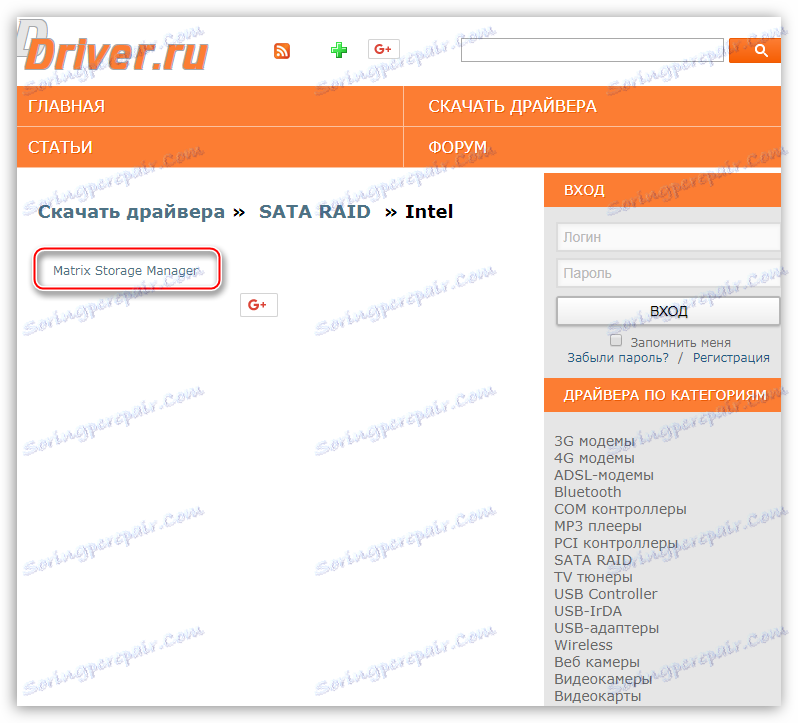Focus the Логин input field
The width and height of the screenshot is (798, 723).
668,237
